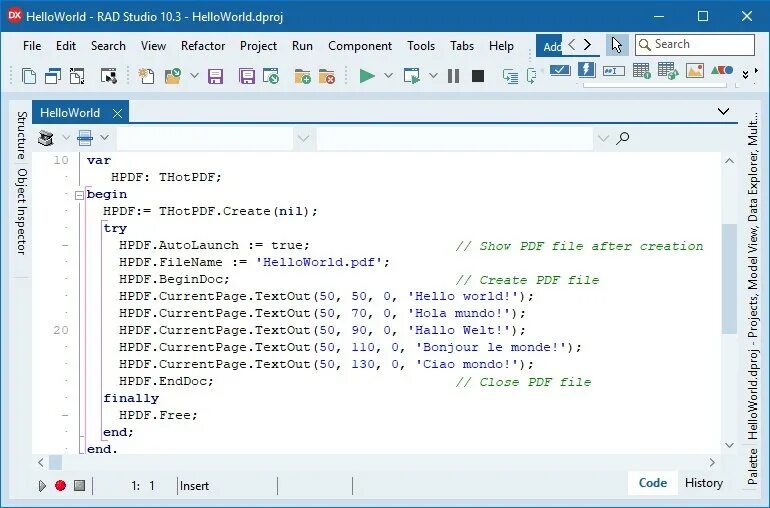Viewport: 770px width, 508px height.
Task: Open the Run menu
Action: tap(302, 46)
